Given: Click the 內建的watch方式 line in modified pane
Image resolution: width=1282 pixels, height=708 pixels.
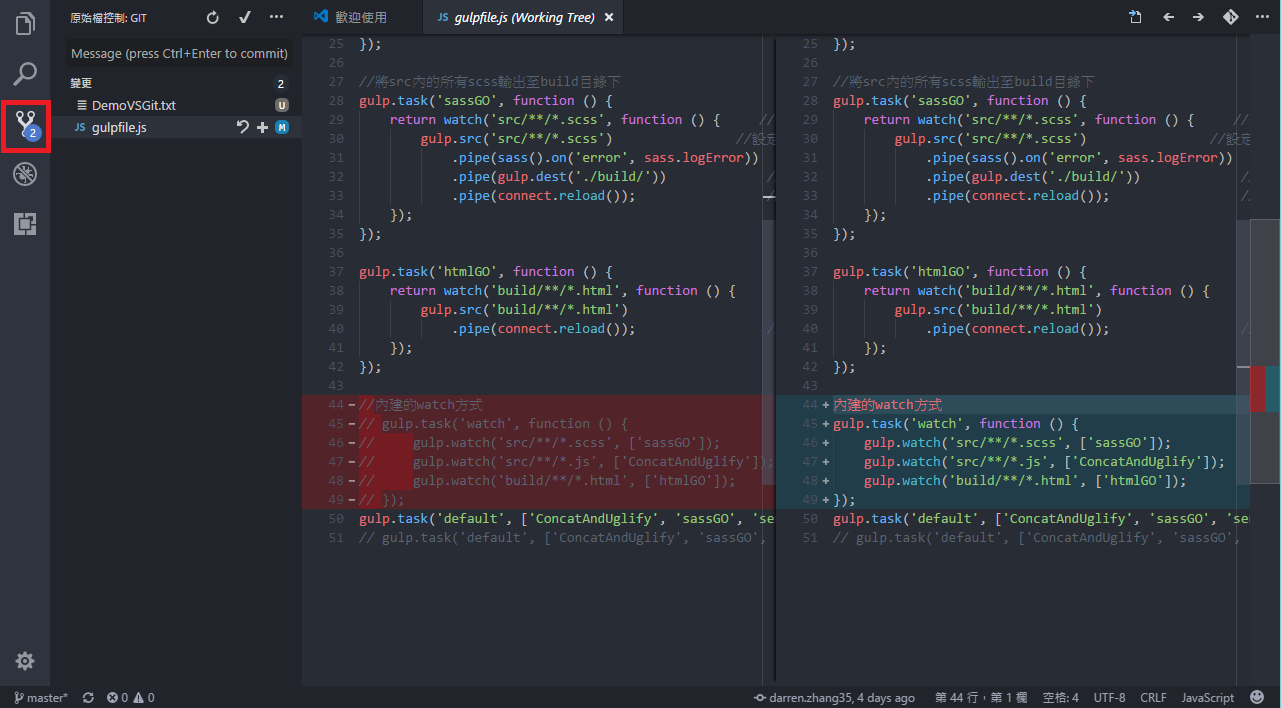Looking at the screenshot, I should (888, 405).
